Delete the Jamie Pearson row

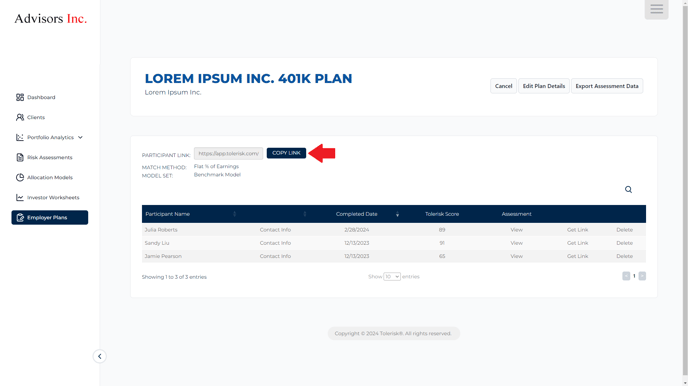point(624,256)
